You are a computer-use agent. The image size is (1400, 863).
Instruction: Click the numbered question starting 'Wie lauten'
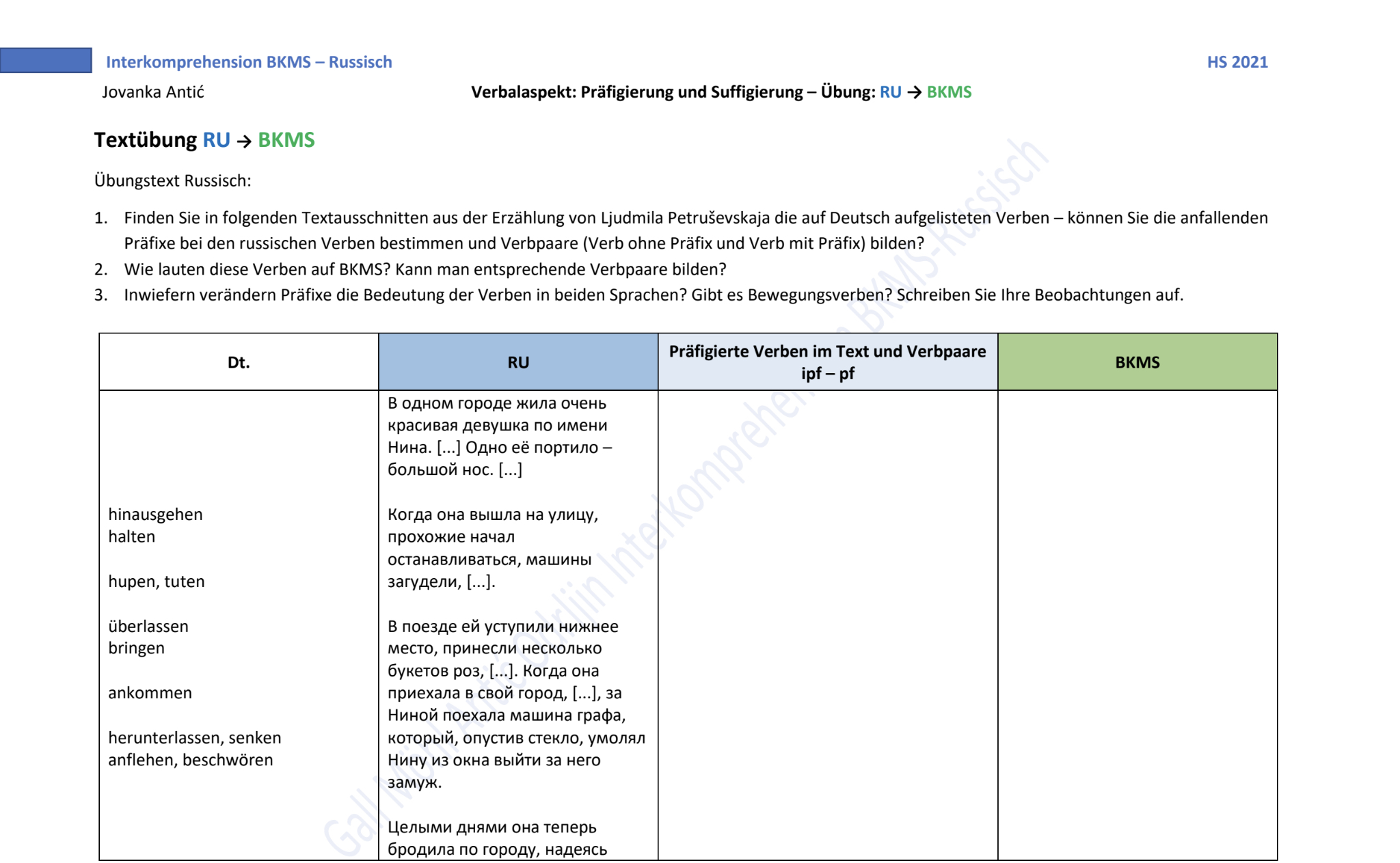tap(425, 269)
